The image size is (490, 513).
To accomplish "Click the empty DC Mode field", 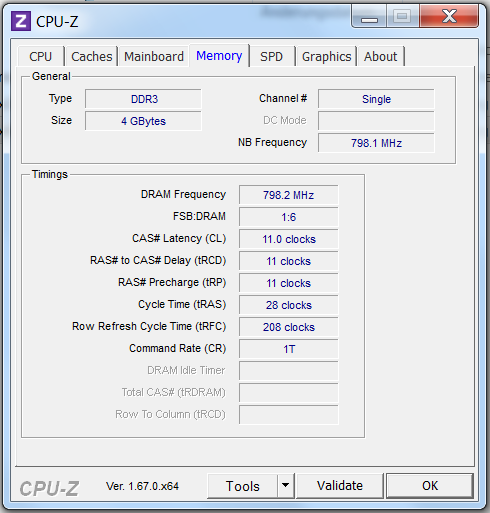I will click(376, 121).
